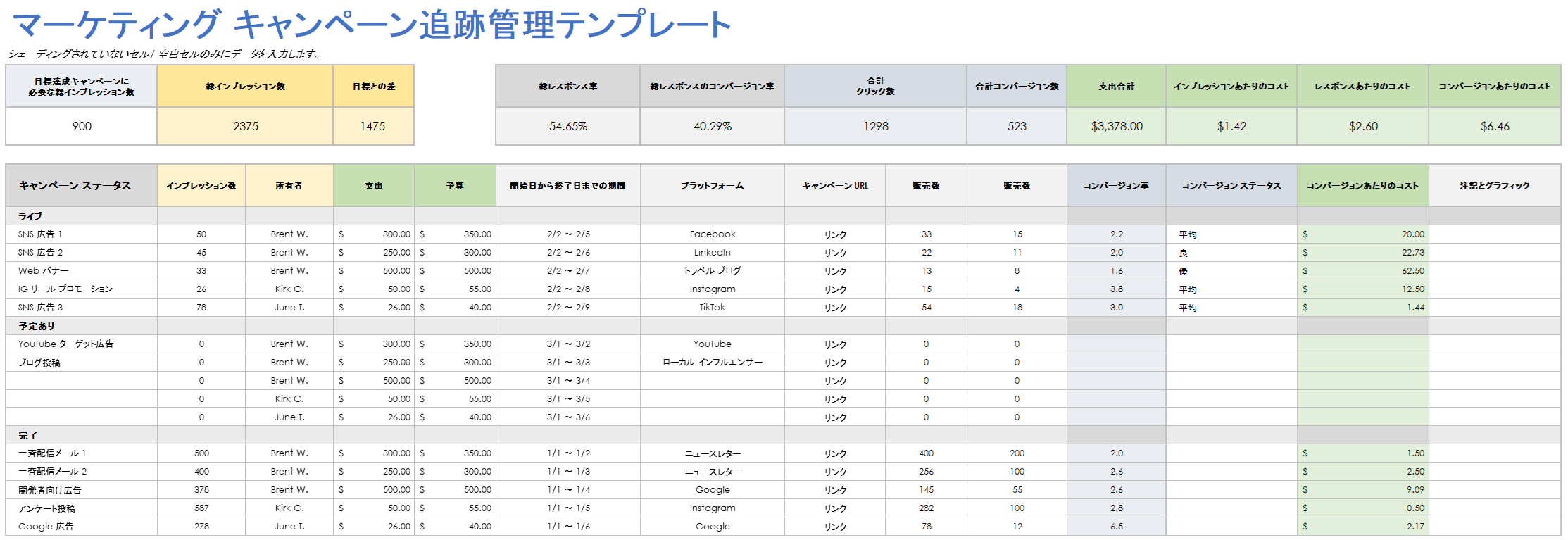Select the $2.60 cost per response cell
The image size is (1568, 540).
tap(1363, 126)
